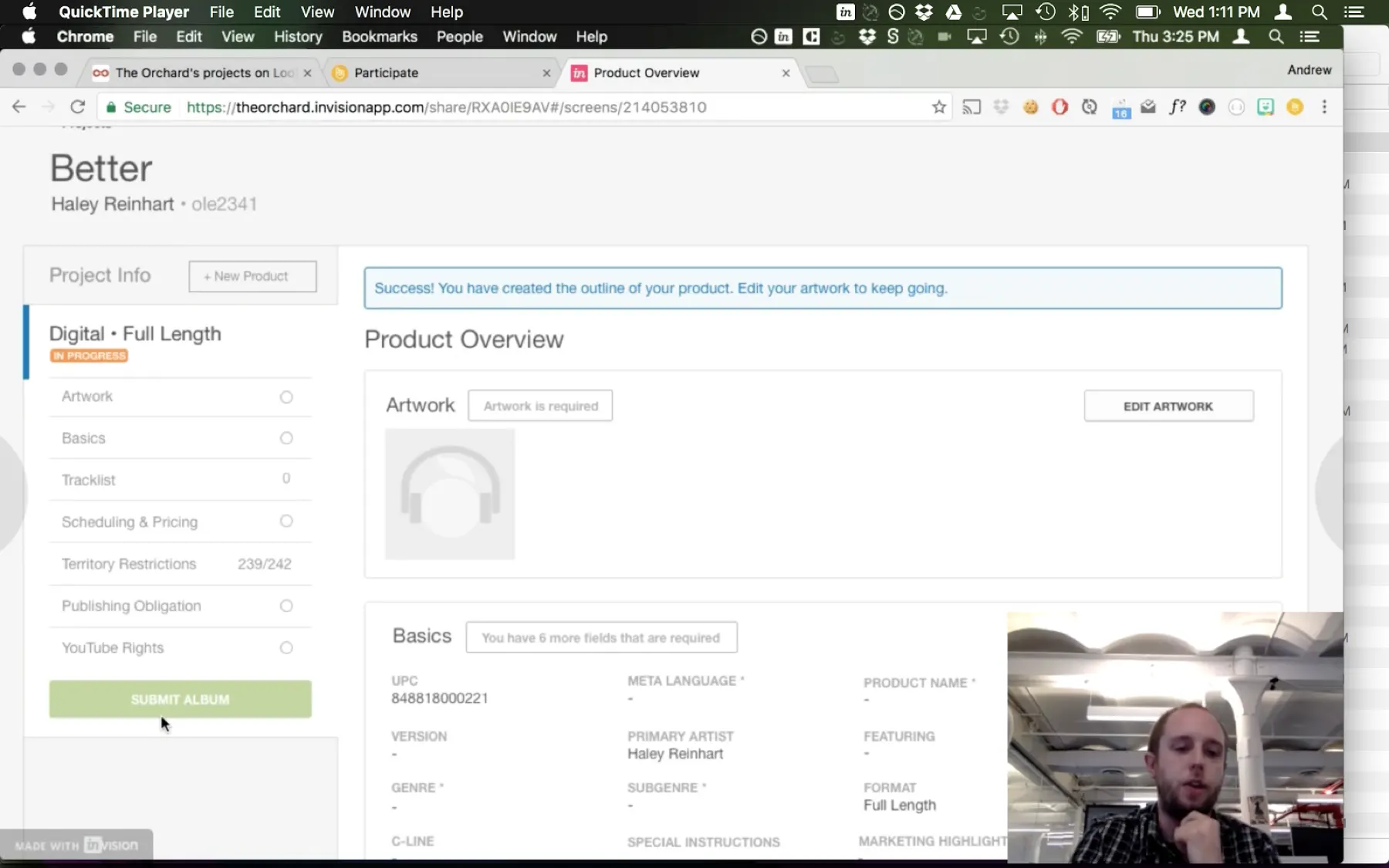Open Basics section in the sidebar
Image resolution: width=1389 pixels, height=868 pixels.
click(x=180, y=438)
